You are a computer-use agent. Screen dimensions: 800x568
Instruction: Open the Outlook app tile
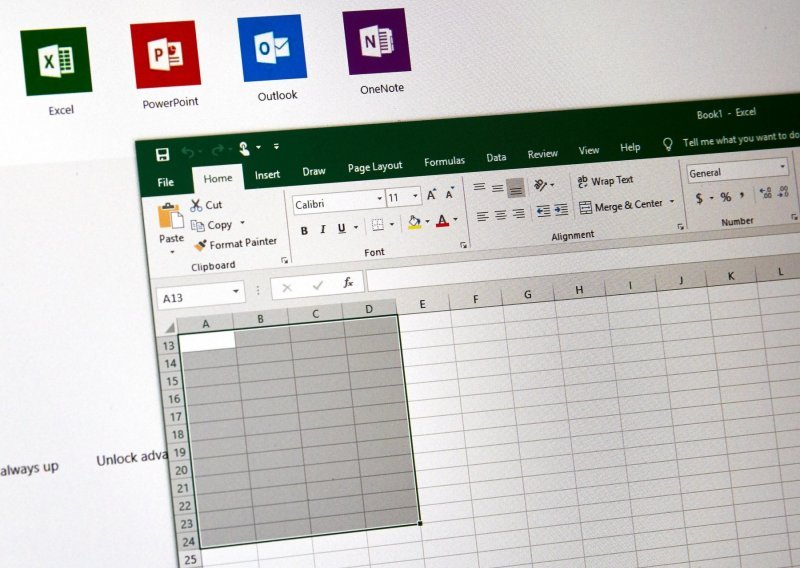(x=272, y=48)
